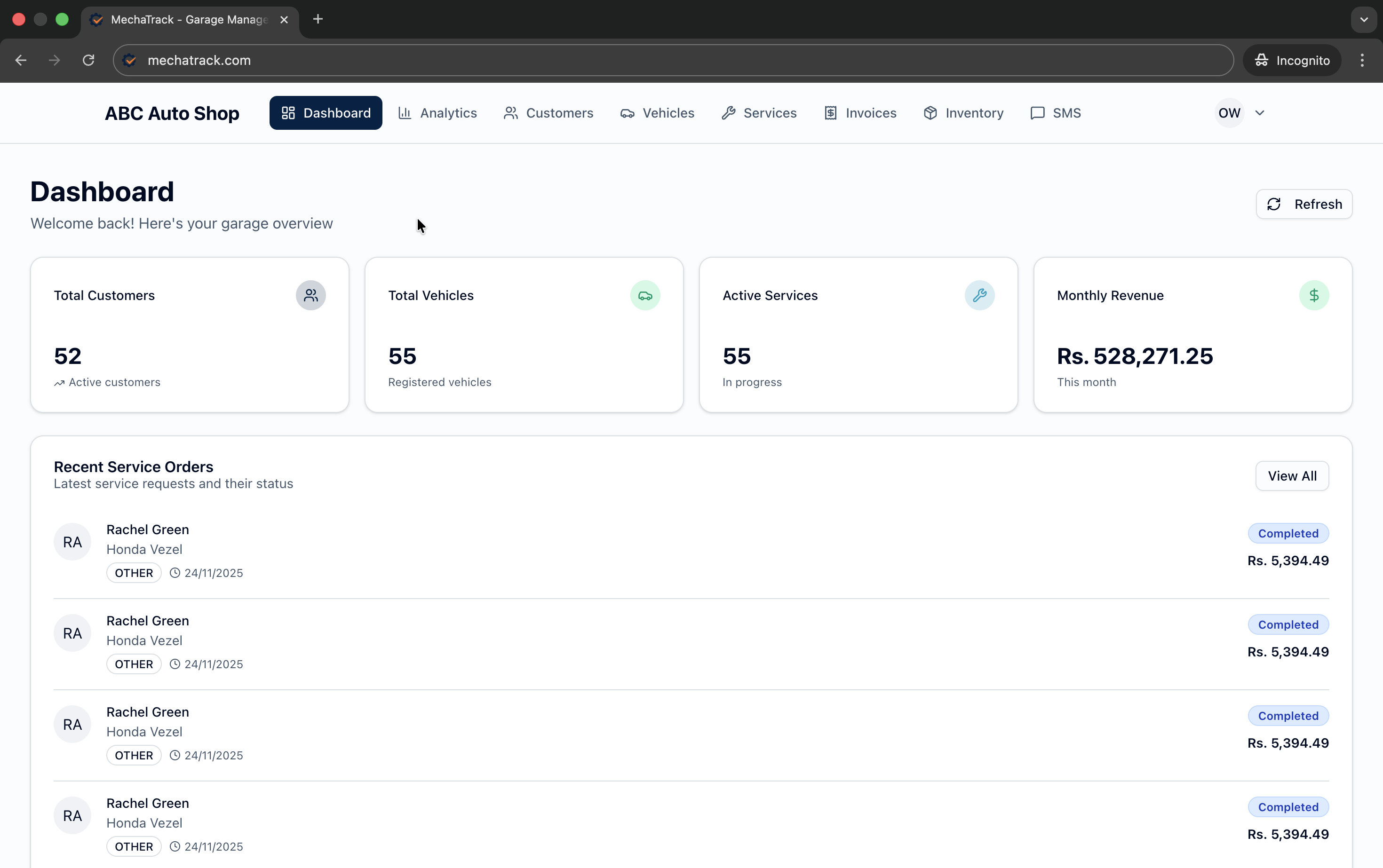Select the Services wrench icon
Viewport: 1383px width, 868px height.
pos(729,112)
